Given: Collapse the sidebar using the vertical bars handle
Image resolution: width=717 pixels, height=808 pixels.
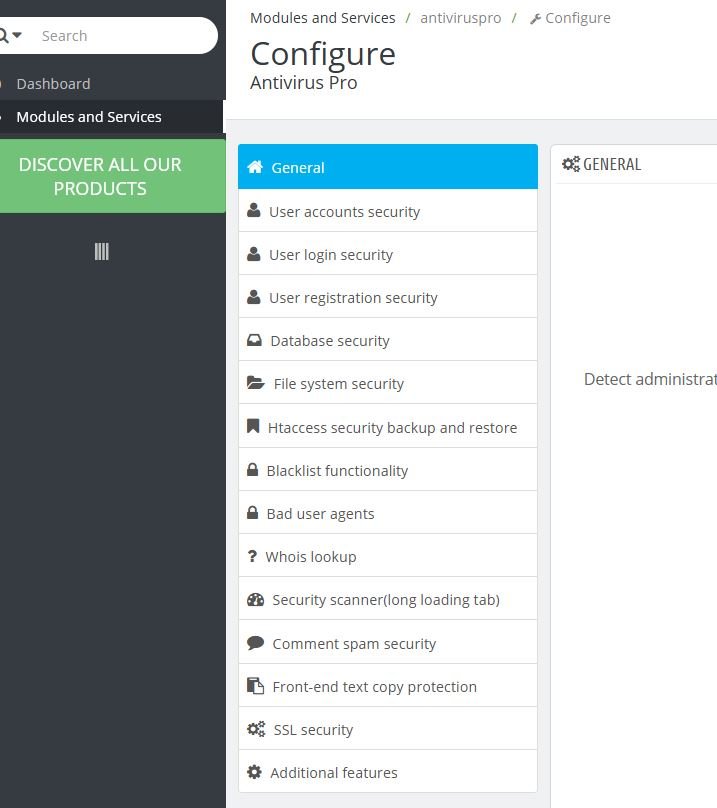Looking at the screenshot, I should point(102,251).
